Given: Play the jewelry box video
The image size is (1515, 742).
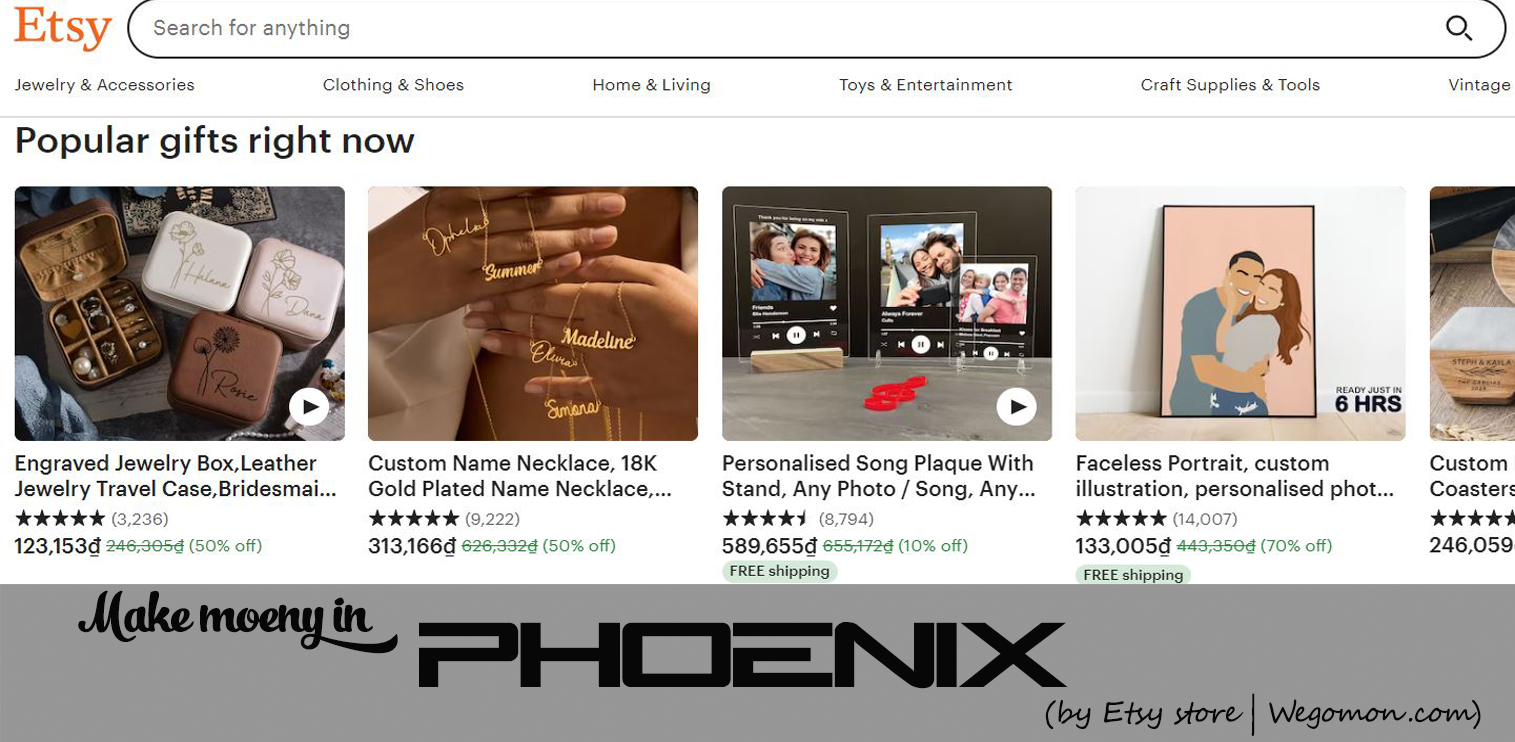Looking at the screenshot, I should click(x=309, y=407).
